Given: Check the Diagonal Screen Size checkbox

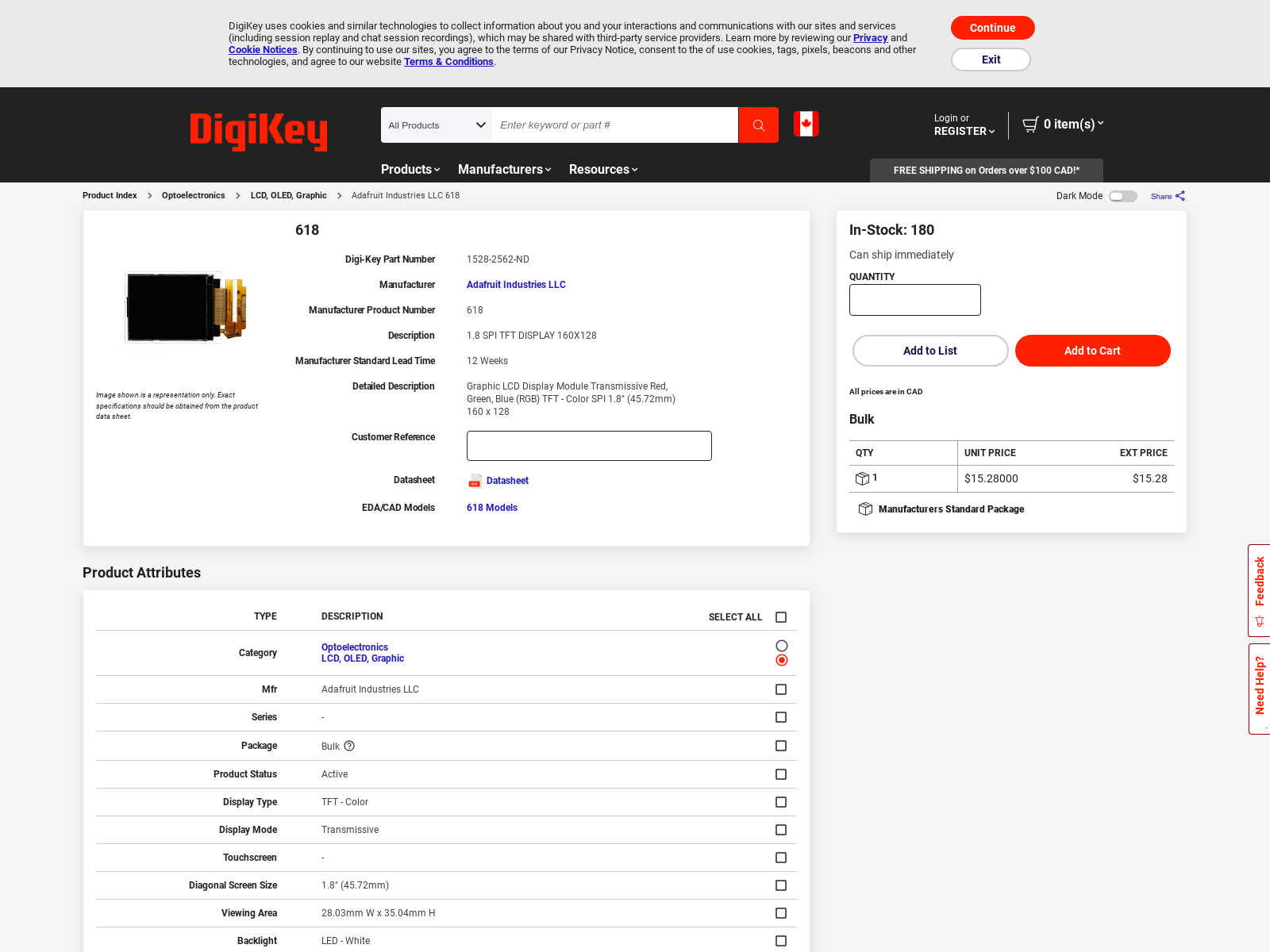Looking at the screenshot, I should (781, 885).
